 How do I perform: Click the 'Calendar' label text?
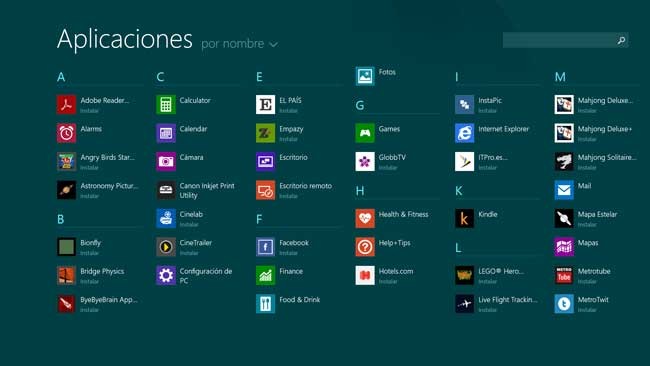tap(193, 129)
